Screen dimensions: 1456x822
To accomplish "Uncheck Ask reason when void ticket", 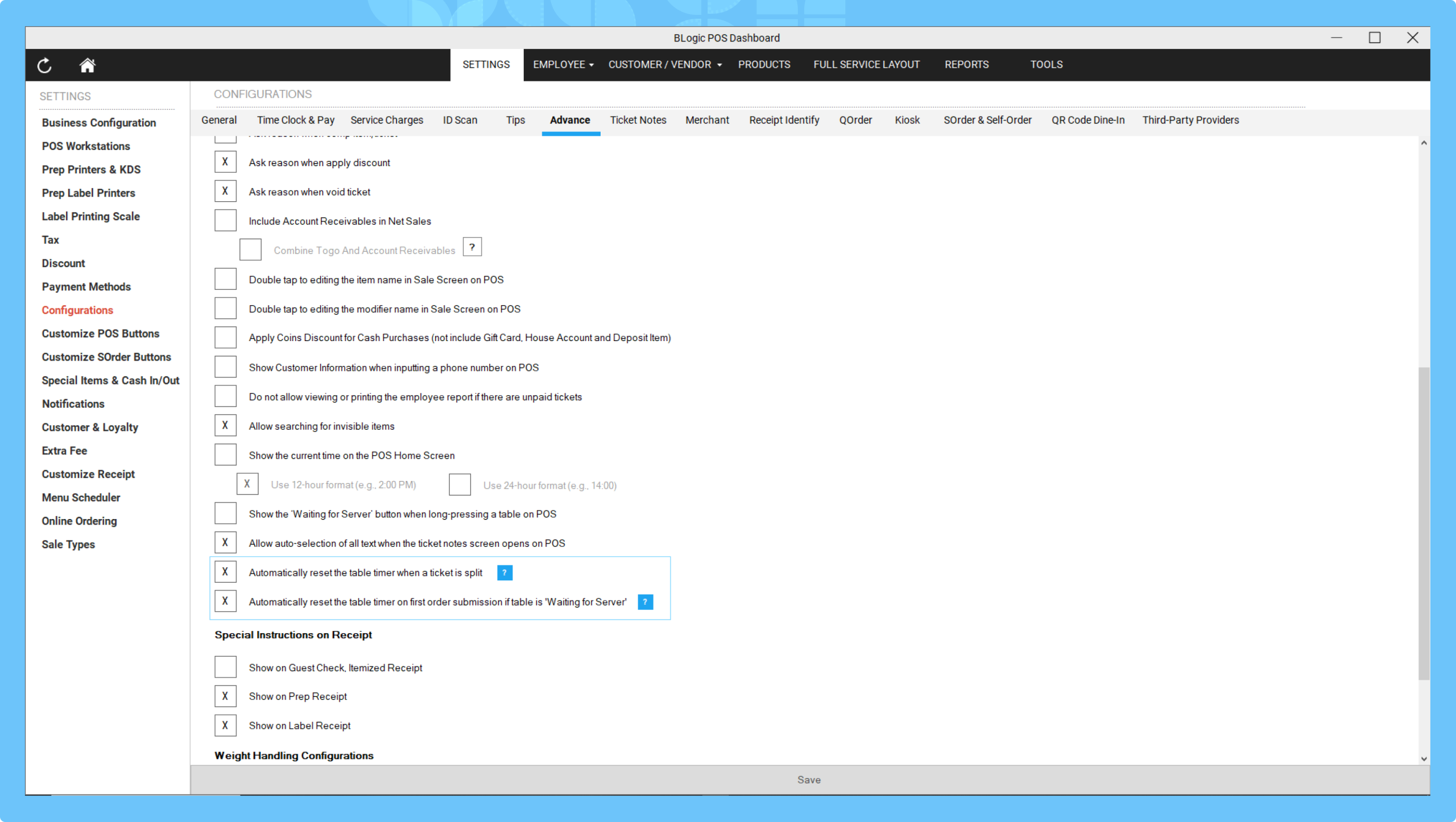I will point(225,192).
